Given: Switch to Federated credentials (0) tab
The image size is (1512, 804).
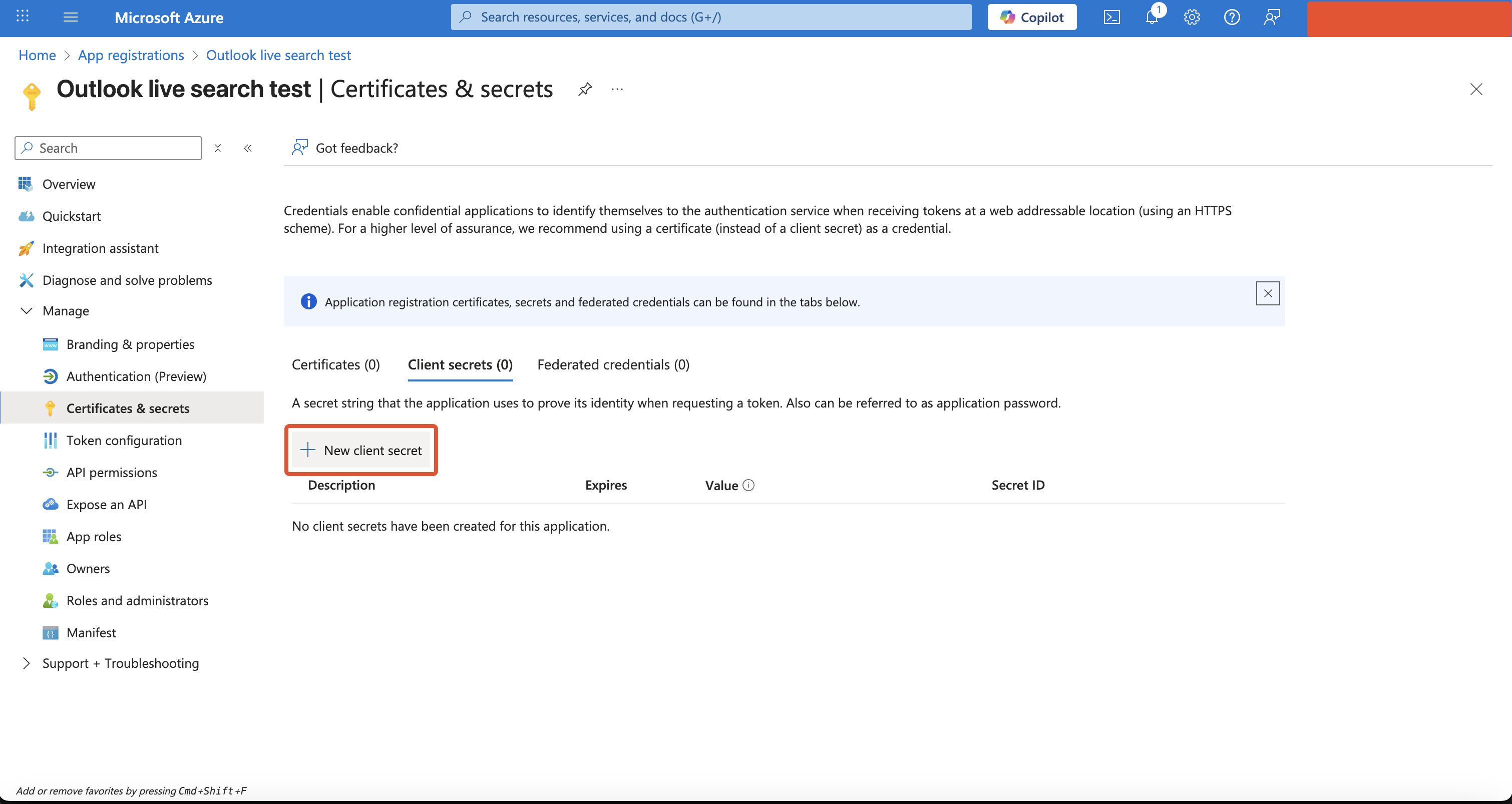Looking at the screenshot, I should (613, 364).
